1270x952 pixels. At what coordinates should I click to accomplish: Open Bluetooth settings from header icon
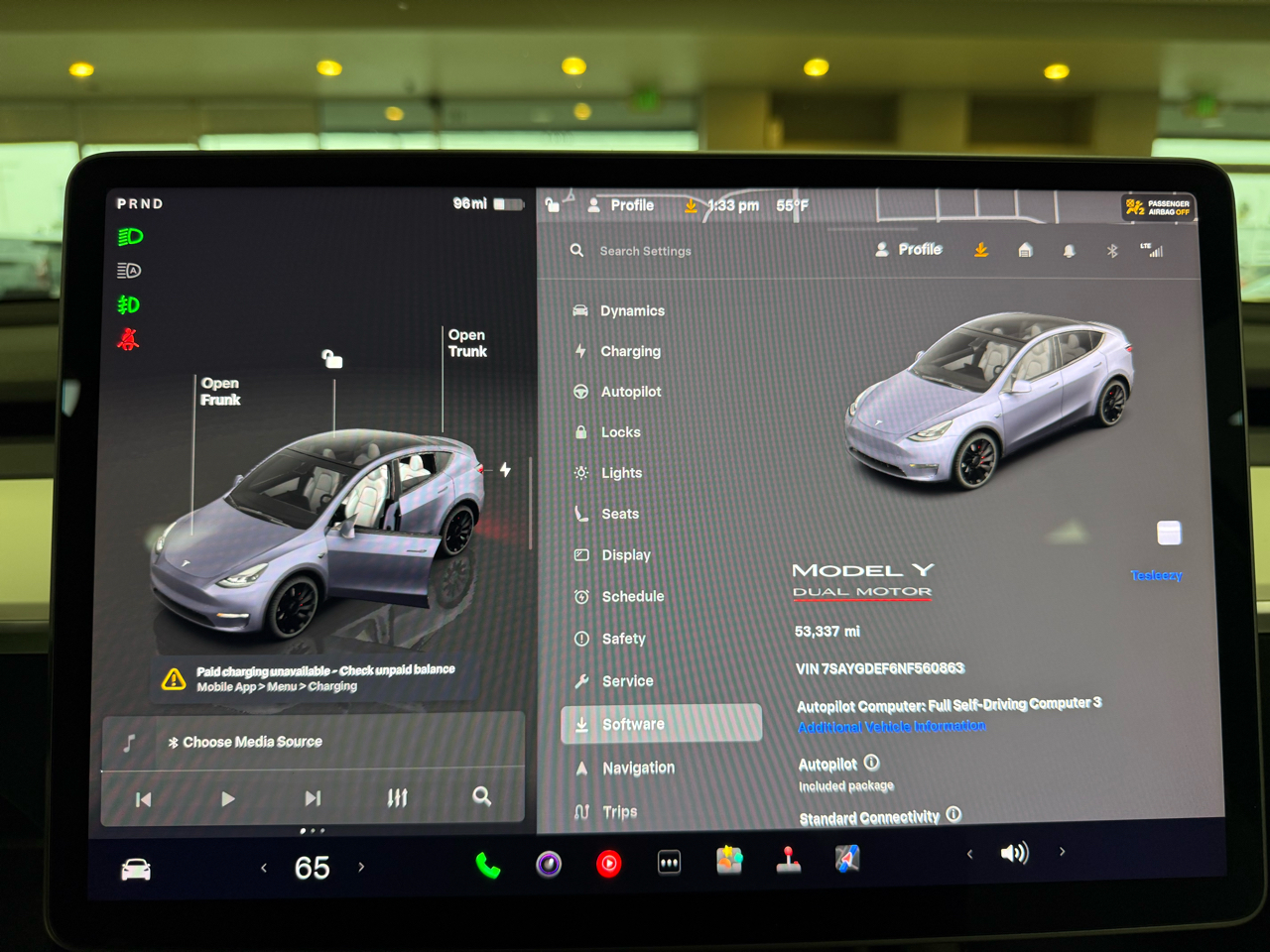(x=1112, y=251)
